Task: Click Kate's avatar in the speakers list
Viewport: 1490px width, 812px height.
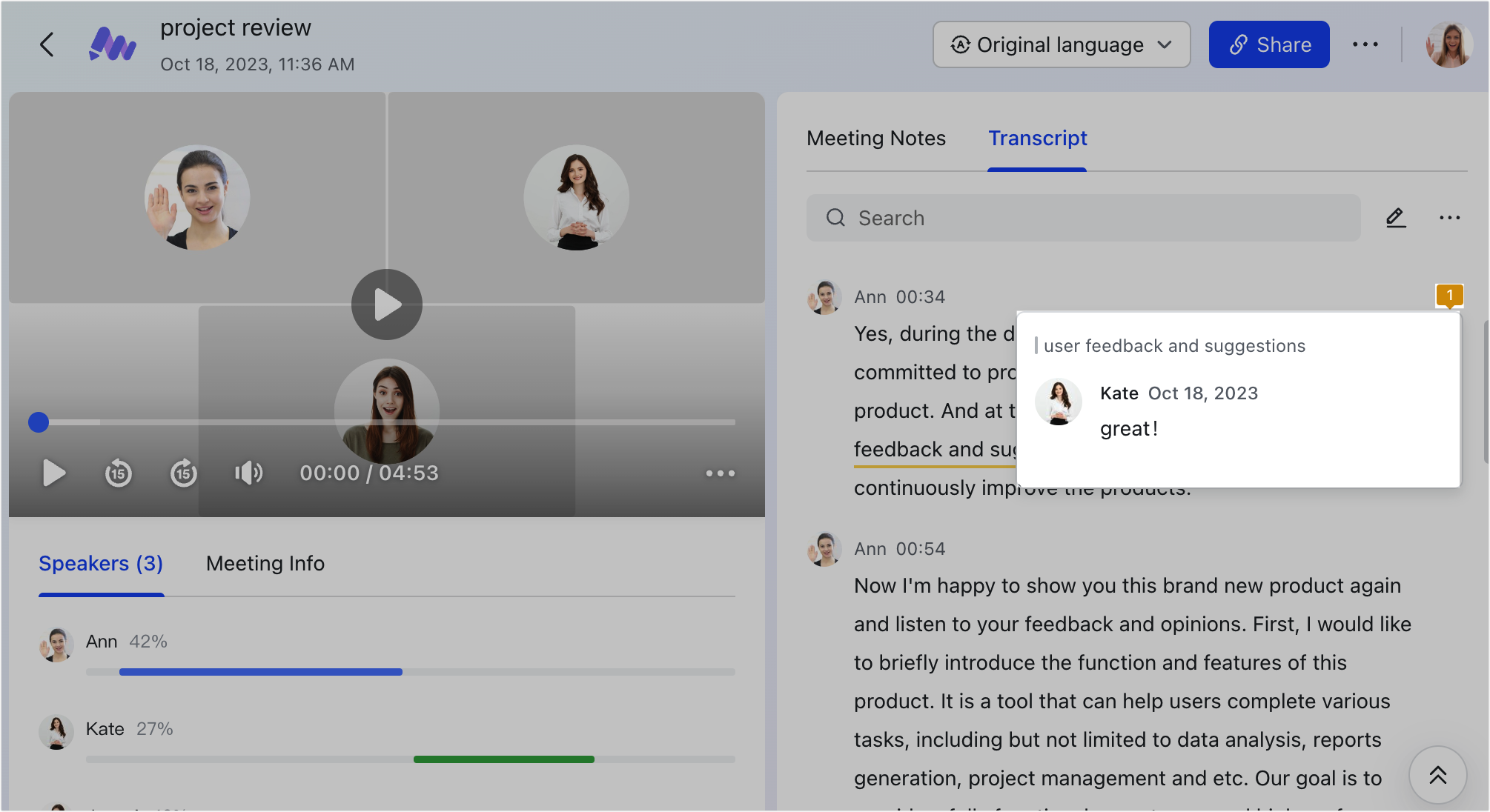Action: 56,732
